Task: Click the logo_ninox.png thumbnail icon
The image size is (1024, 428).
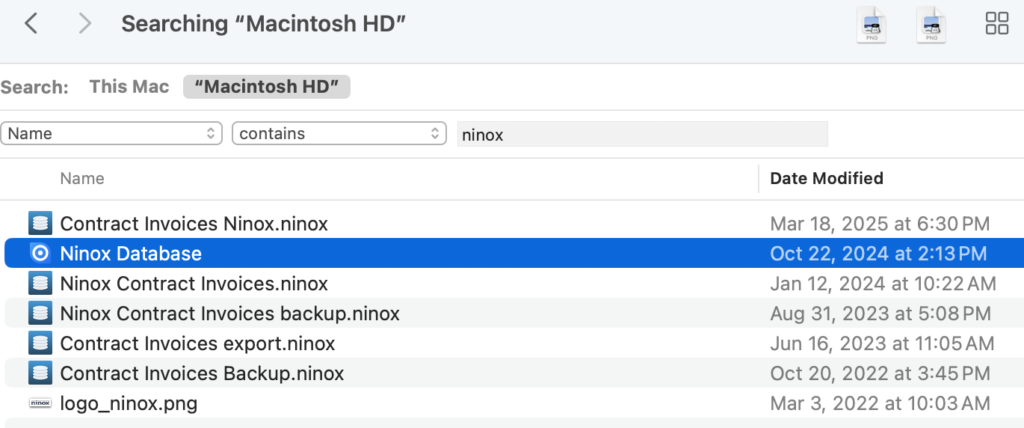Action: (40, 404)
